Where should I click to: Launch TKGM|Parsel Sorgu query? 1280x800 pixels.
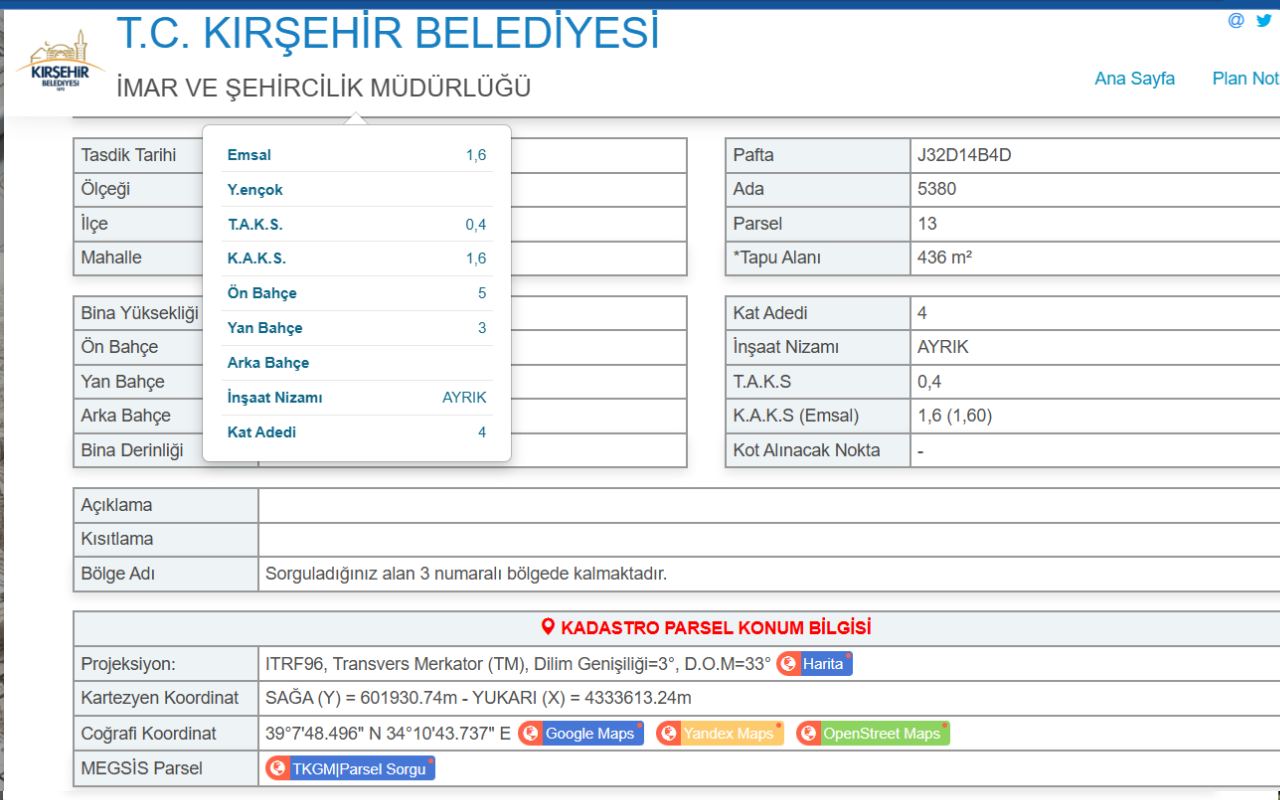coord(358,769)
